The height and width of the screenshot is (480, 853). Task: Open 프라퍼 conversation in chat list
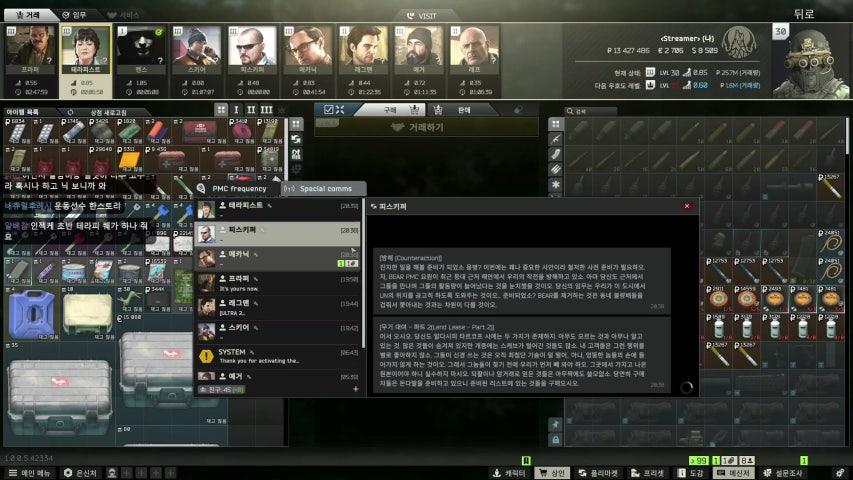(x=279, y=282)
